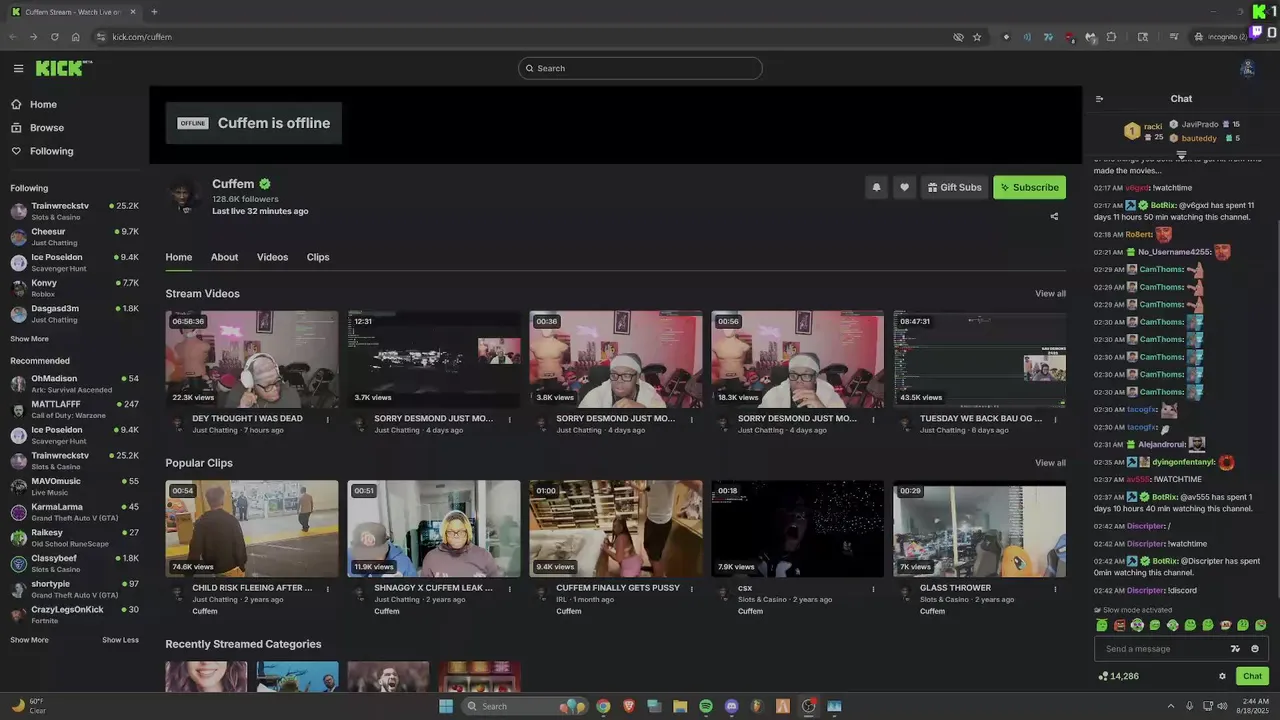Click the browser address bar URL

click(x=142, y=37)
